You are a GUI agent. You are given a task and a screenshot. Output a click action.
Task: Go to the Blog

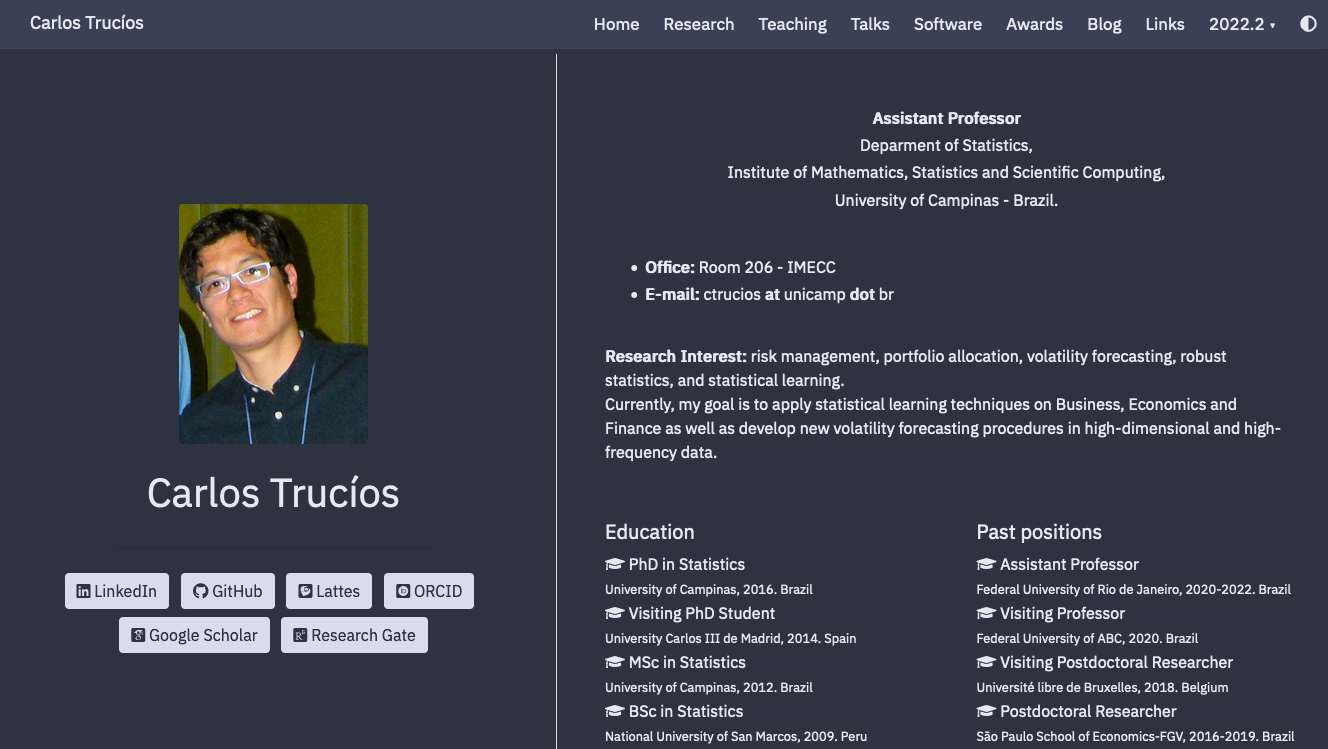click(1104, 24)
